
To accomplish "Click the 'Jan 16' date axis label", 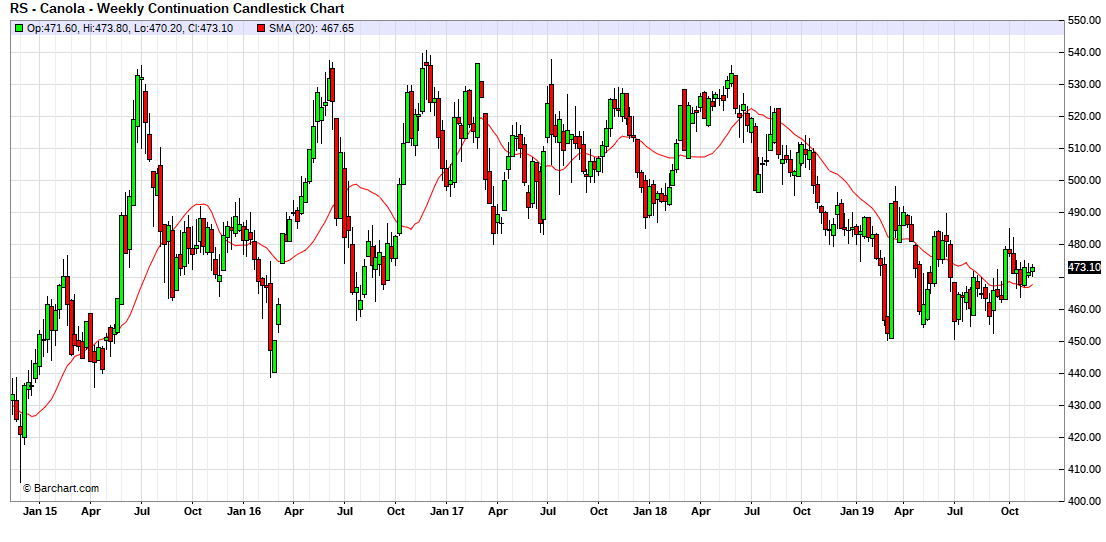I will click(x=243, y=510).
